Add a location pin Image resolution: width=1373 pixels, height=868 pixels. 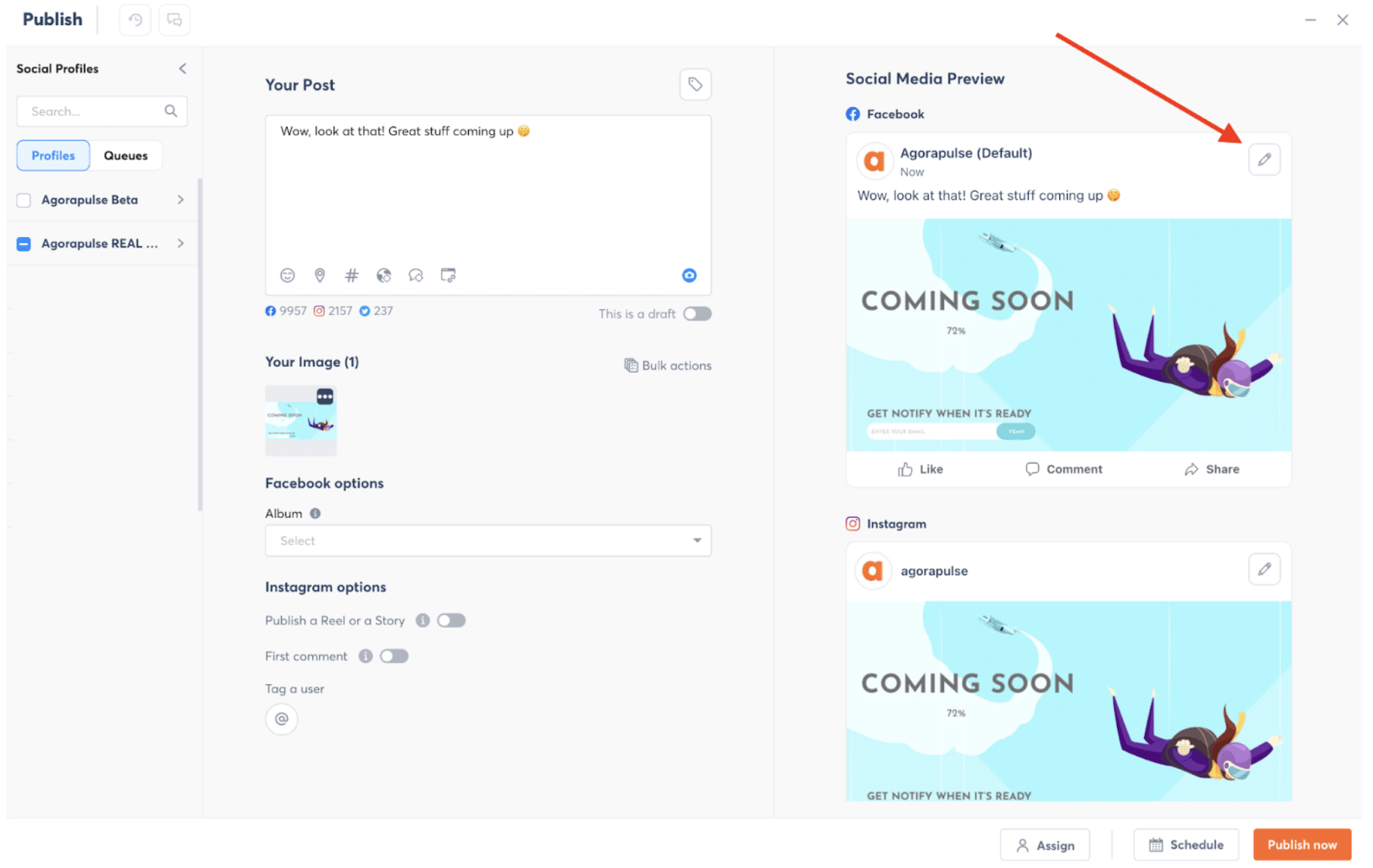320,275
